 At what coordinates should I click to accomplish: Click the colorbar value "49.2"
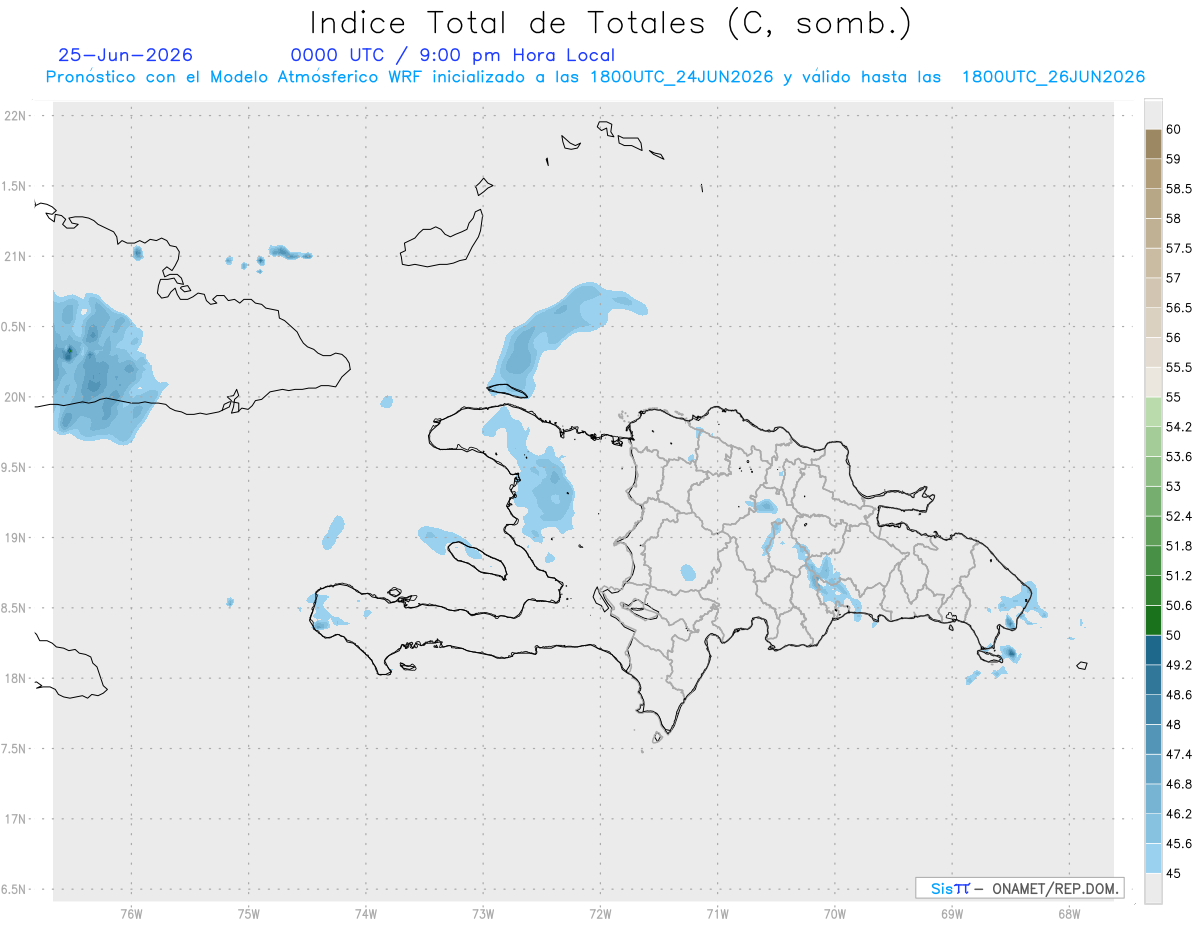point(1179,665)
